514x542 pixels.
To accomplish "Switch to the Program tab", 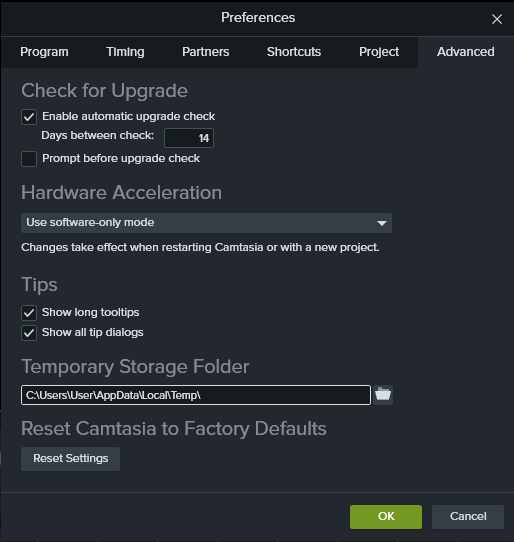I will pyautogui.click(x=44, y=52).
